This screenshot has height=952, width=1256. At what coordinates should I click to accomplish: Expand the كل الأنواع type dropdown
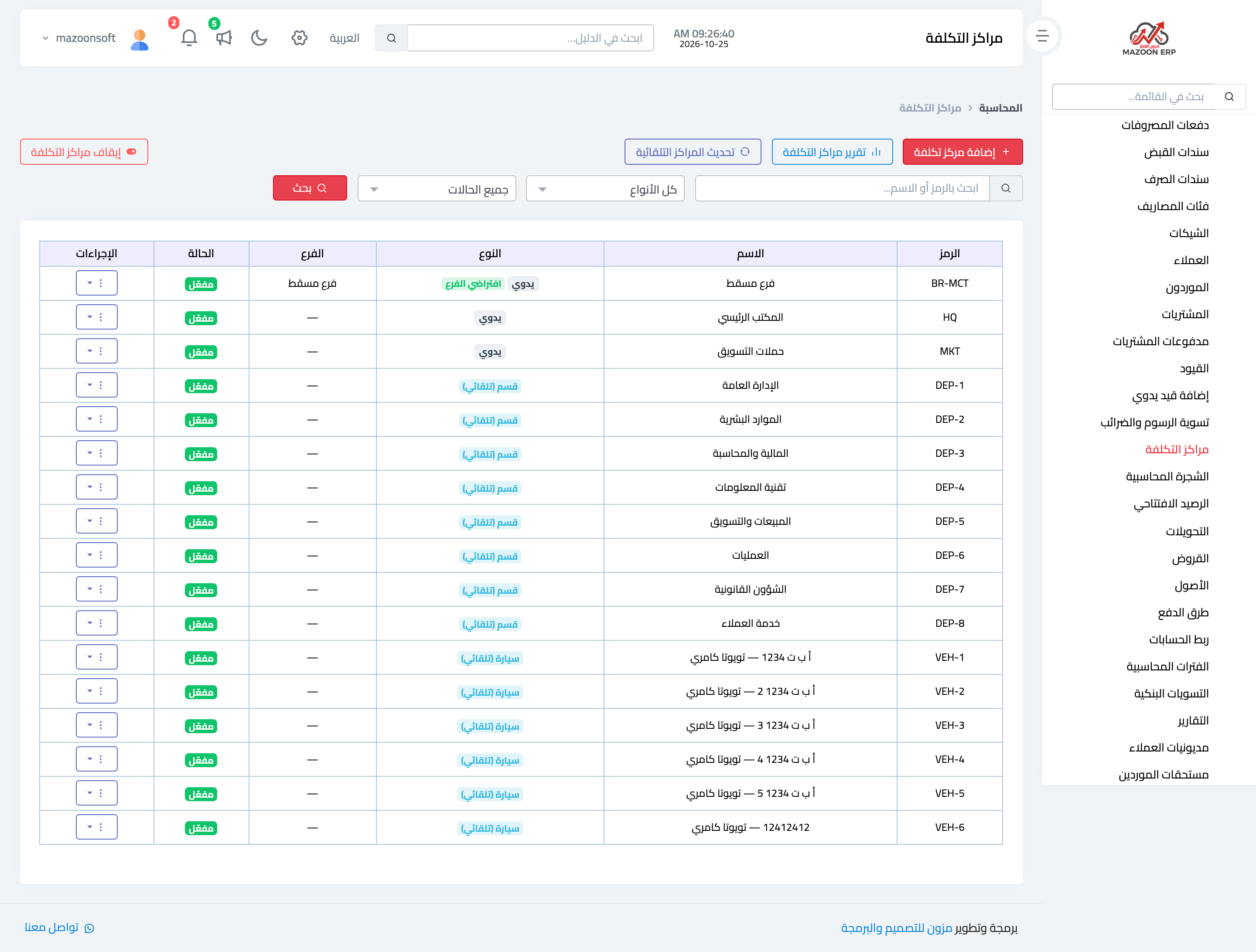[x=605, y=188]
